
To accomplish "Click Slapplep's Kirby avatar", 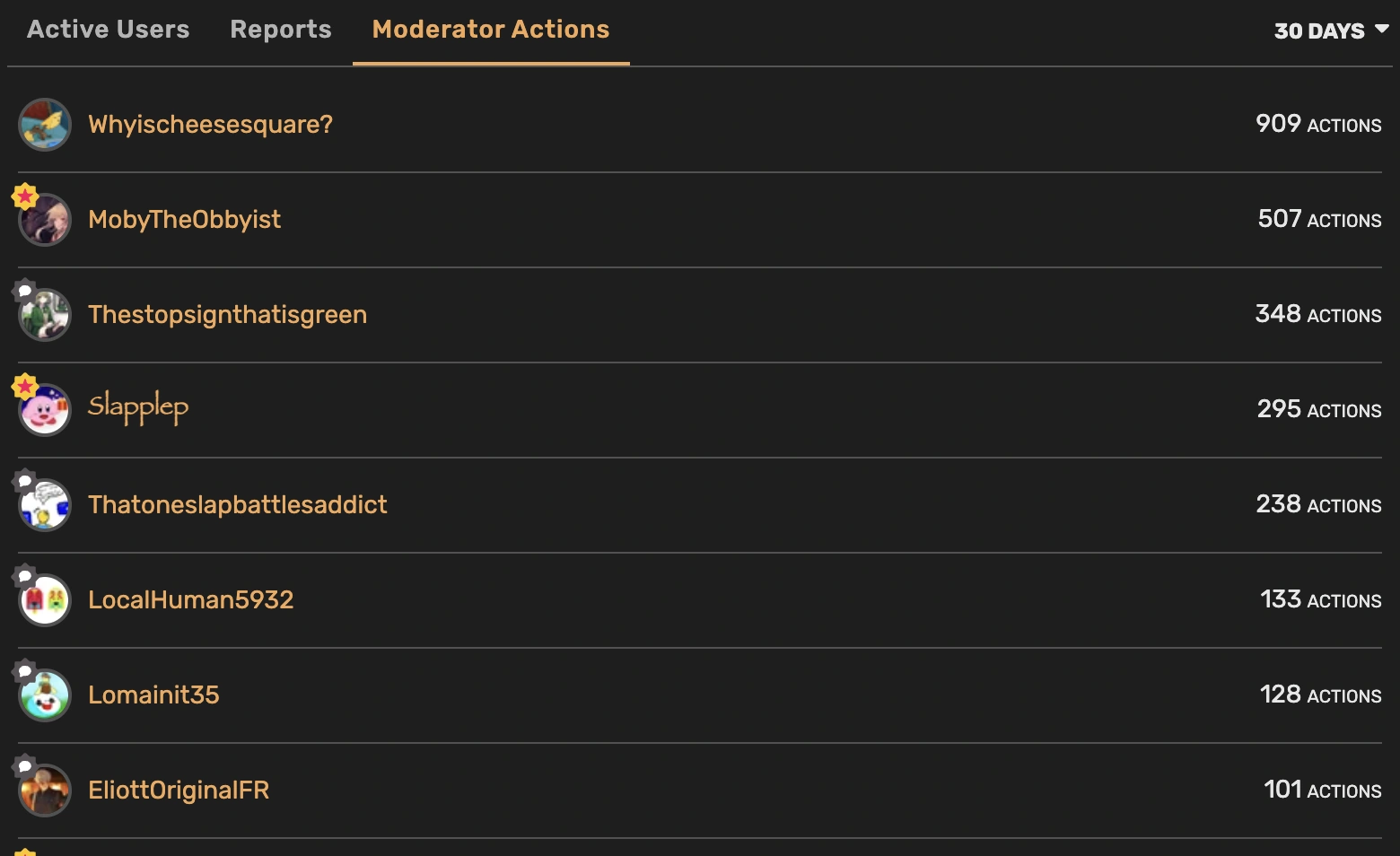I will pyautogui.click(x=45, y=410).
